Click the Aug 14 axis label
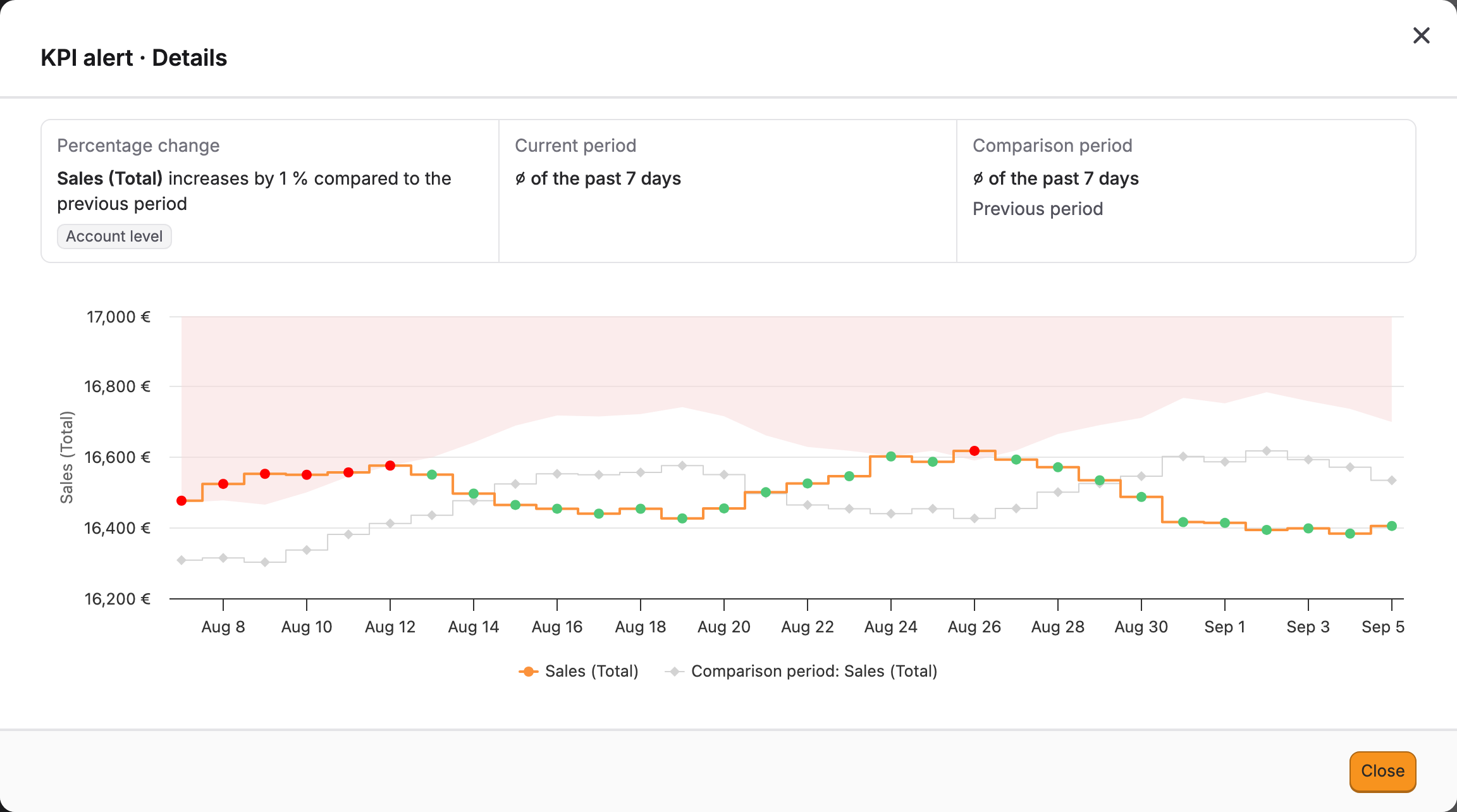Viewport: 1457px width, 812px height. pyautogui.click(x=474, y=627)
